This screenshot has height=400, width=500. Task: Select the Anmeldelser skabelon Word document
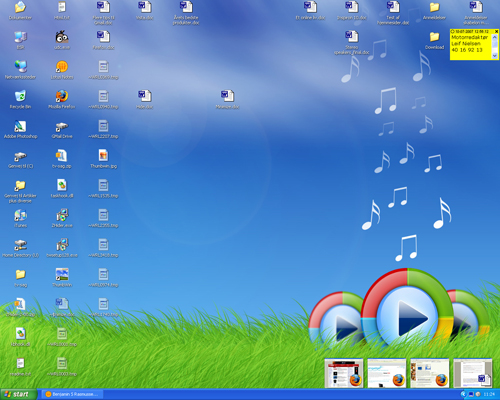tap(476, 7)
